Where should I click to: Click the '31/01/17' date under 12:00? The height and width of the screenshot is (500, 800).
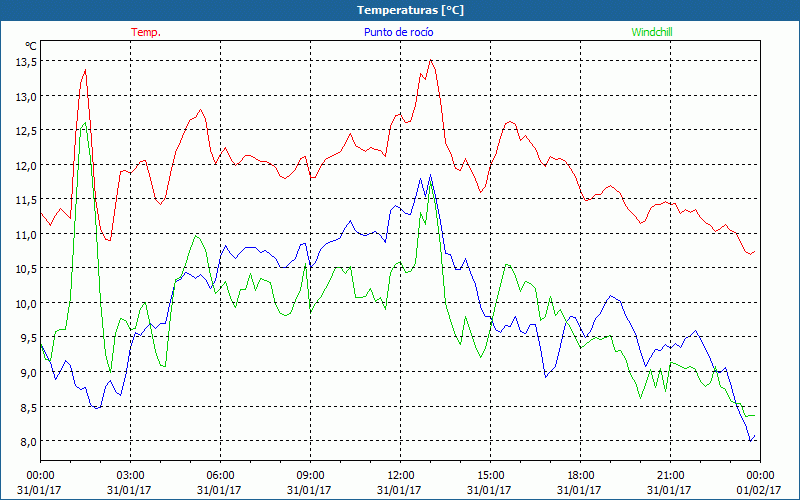click(x=399, y=490)
